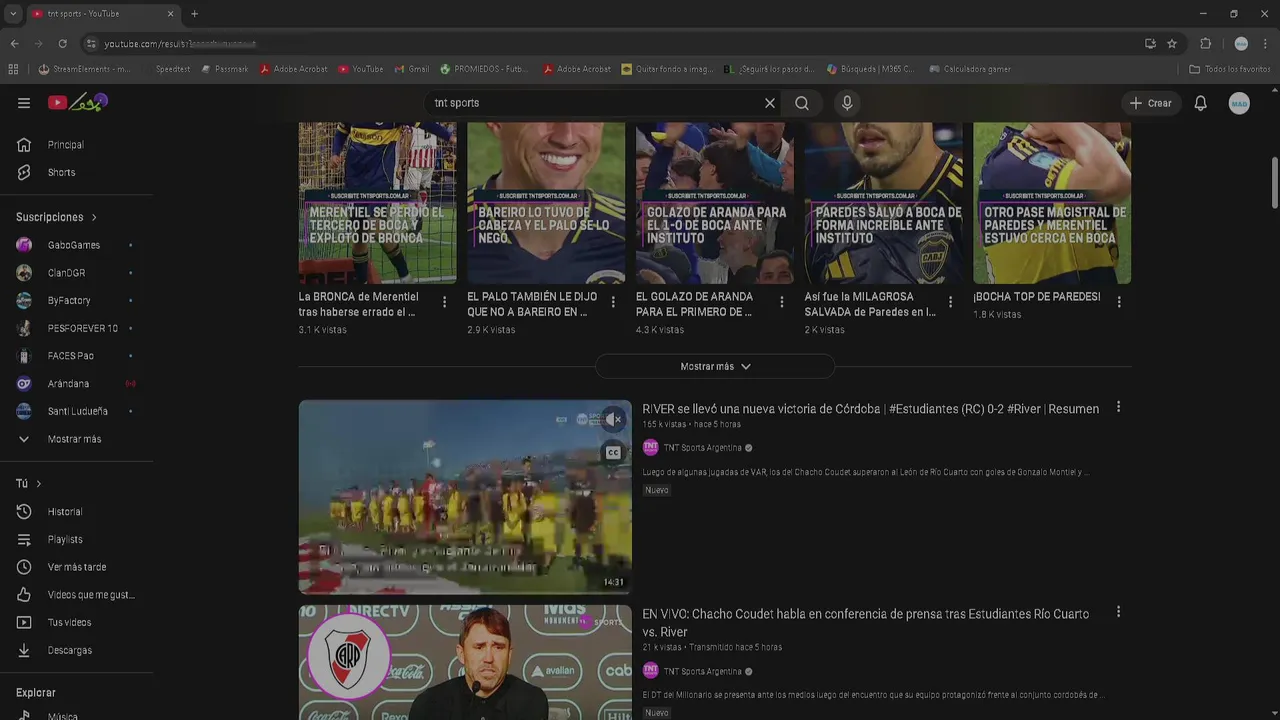Open options menu for River resumen video

click(x=1118, y=407)
